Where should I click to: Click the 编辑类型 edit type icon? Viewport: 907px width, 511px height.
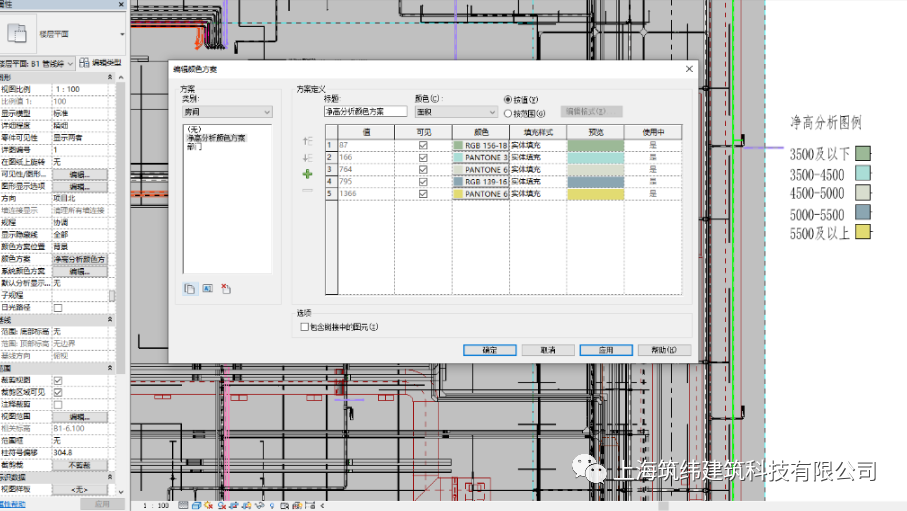[x=84, y=63]
